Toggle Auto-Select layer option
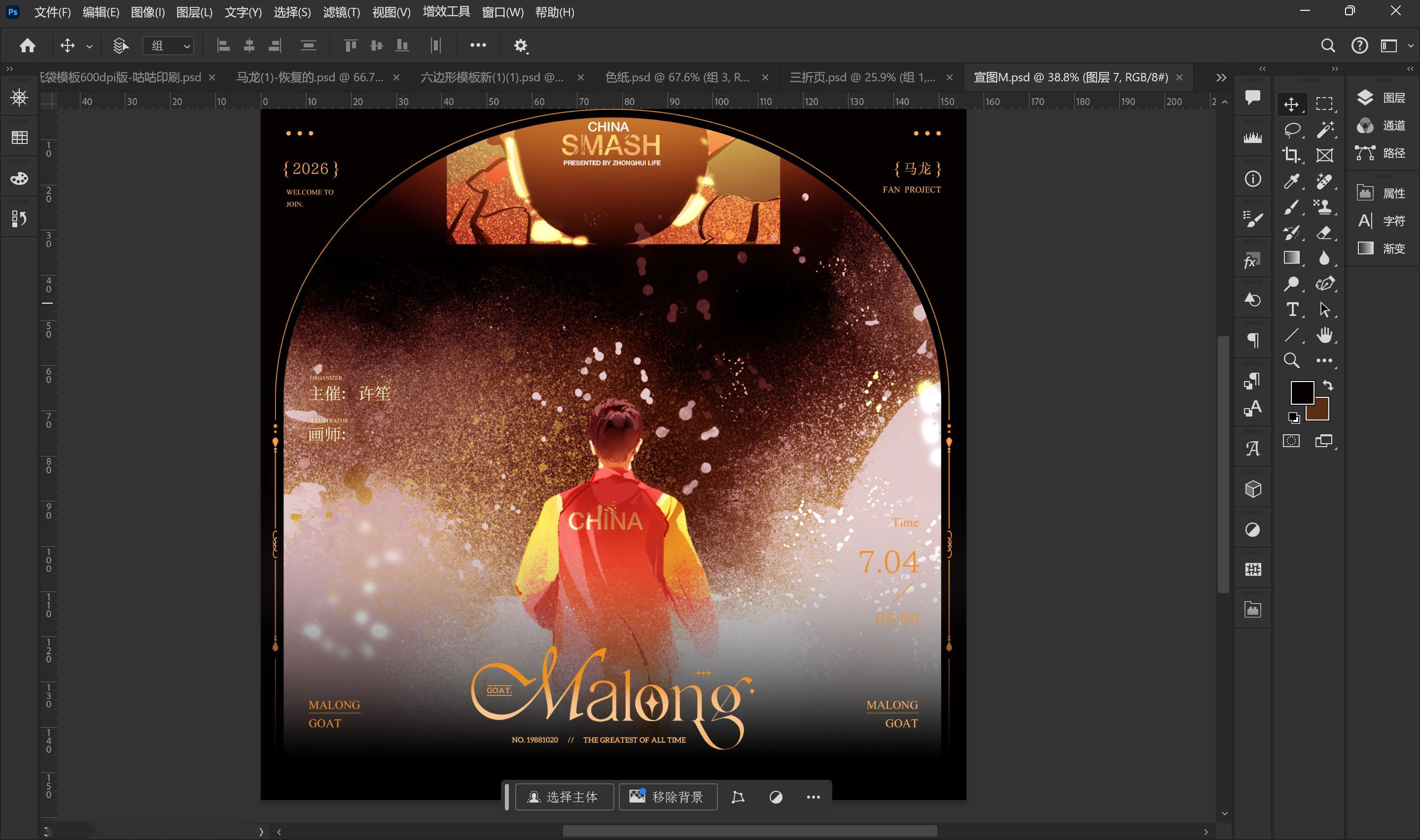 [x=120, y=45]
